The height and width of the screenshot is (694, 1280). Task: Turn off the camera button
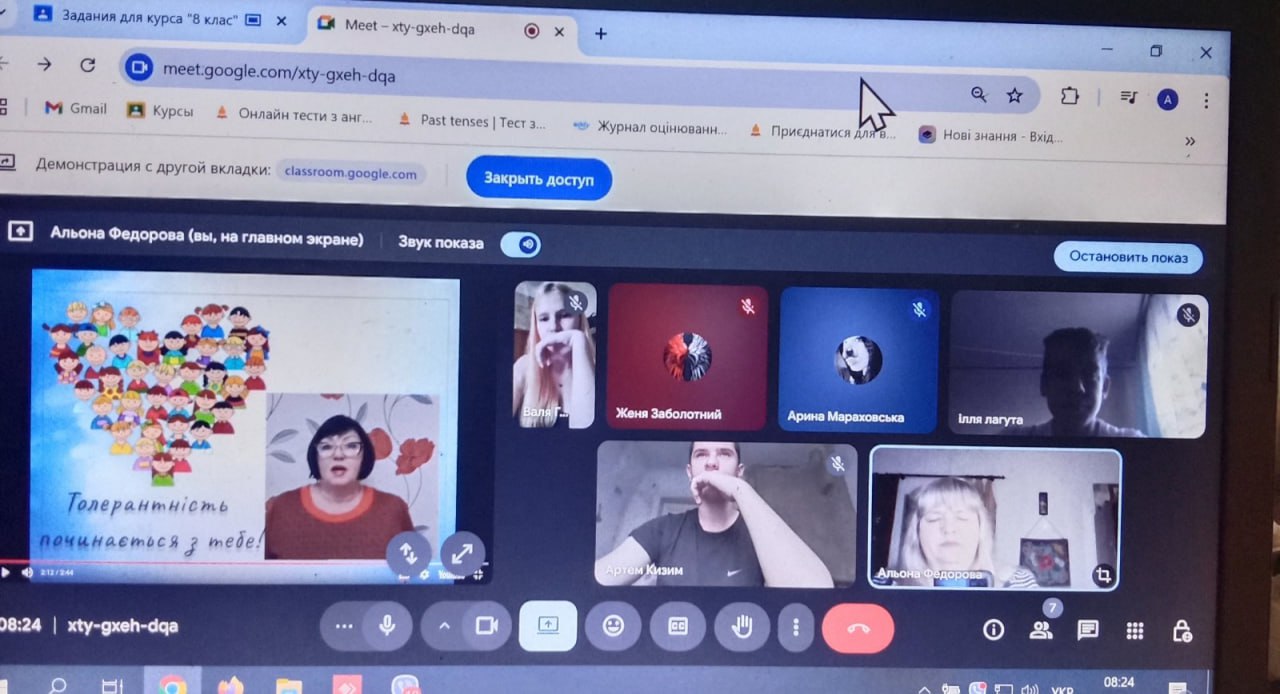coord(487,626)
